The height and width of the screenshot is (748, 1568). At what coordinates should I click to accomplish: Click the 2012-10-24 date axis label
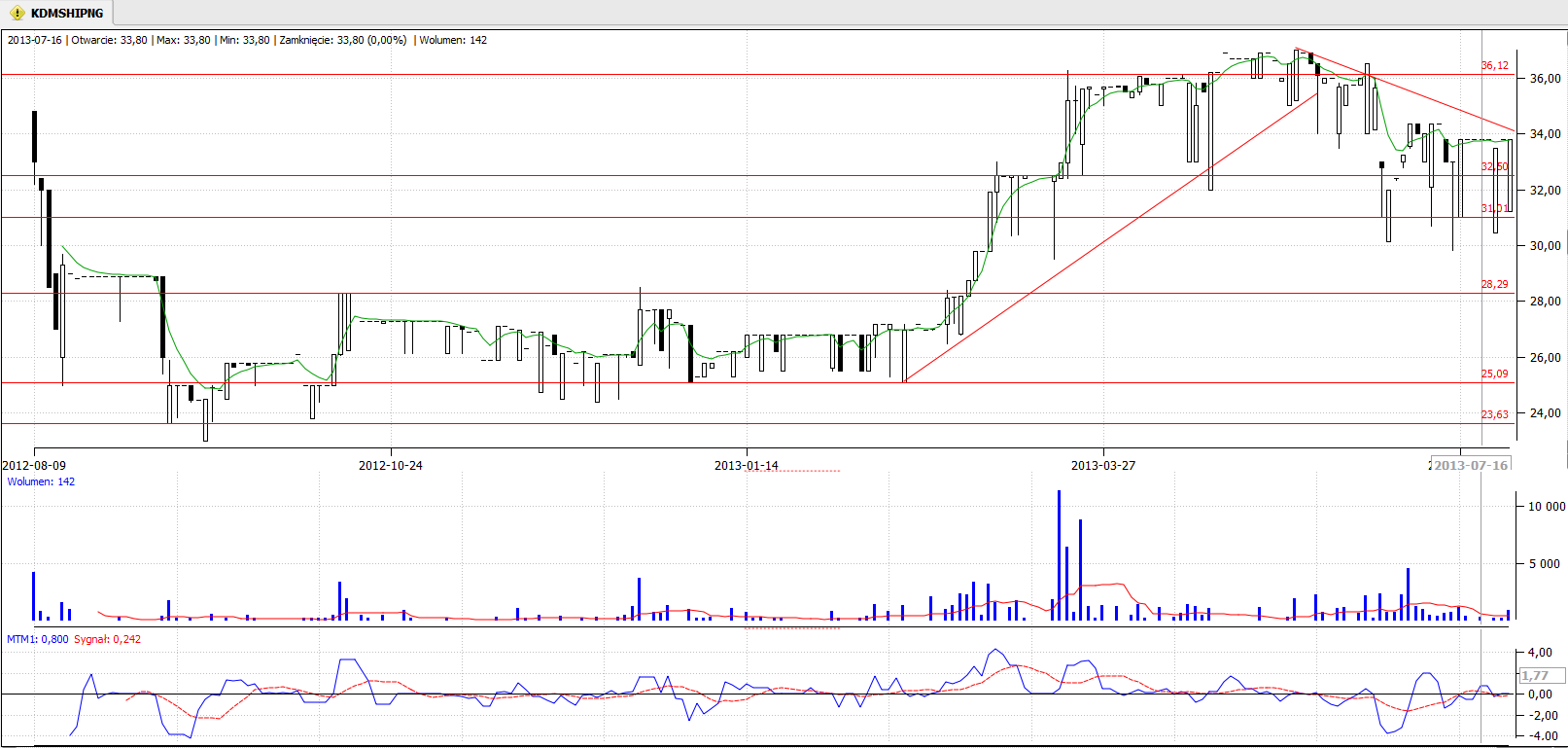point(391,465)
